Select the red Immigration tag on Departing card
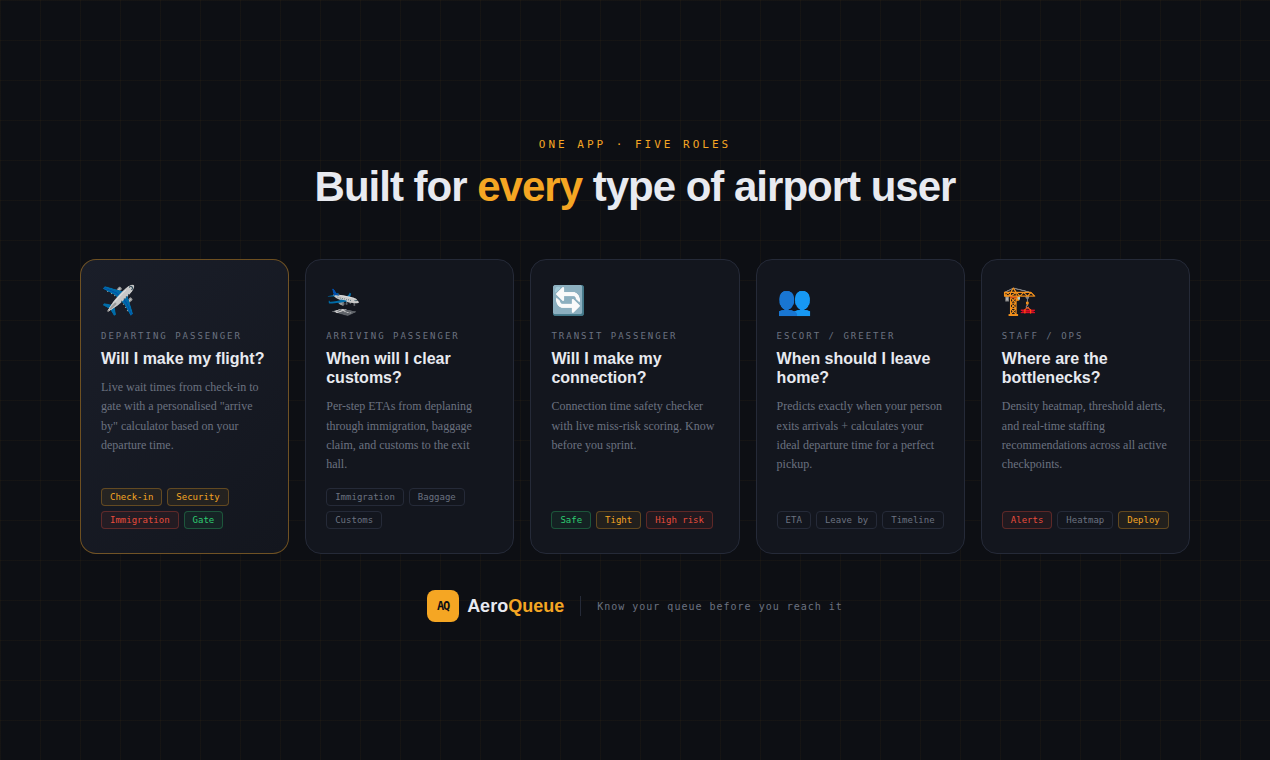This screenshot has height=760, width=1270. tap(140, 520)
